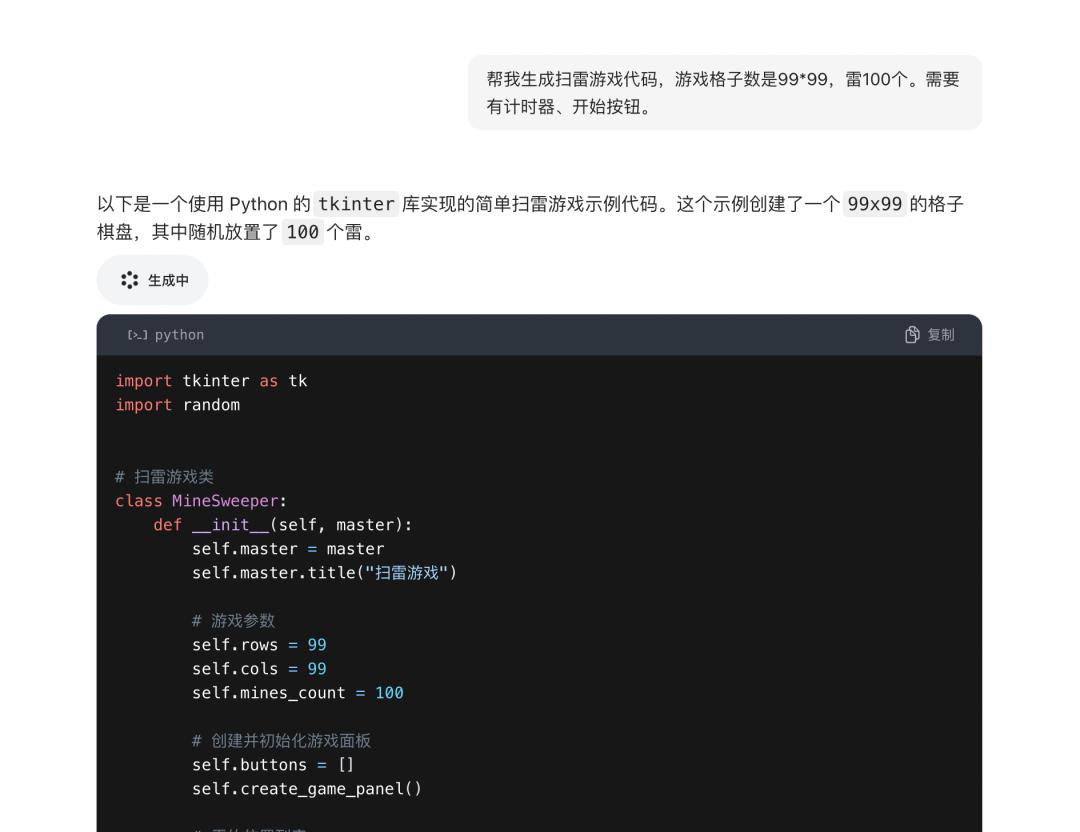Click the self.create_game_panel() line
This screenshot has width=1080, height=832.
click(x=307, y=789)
